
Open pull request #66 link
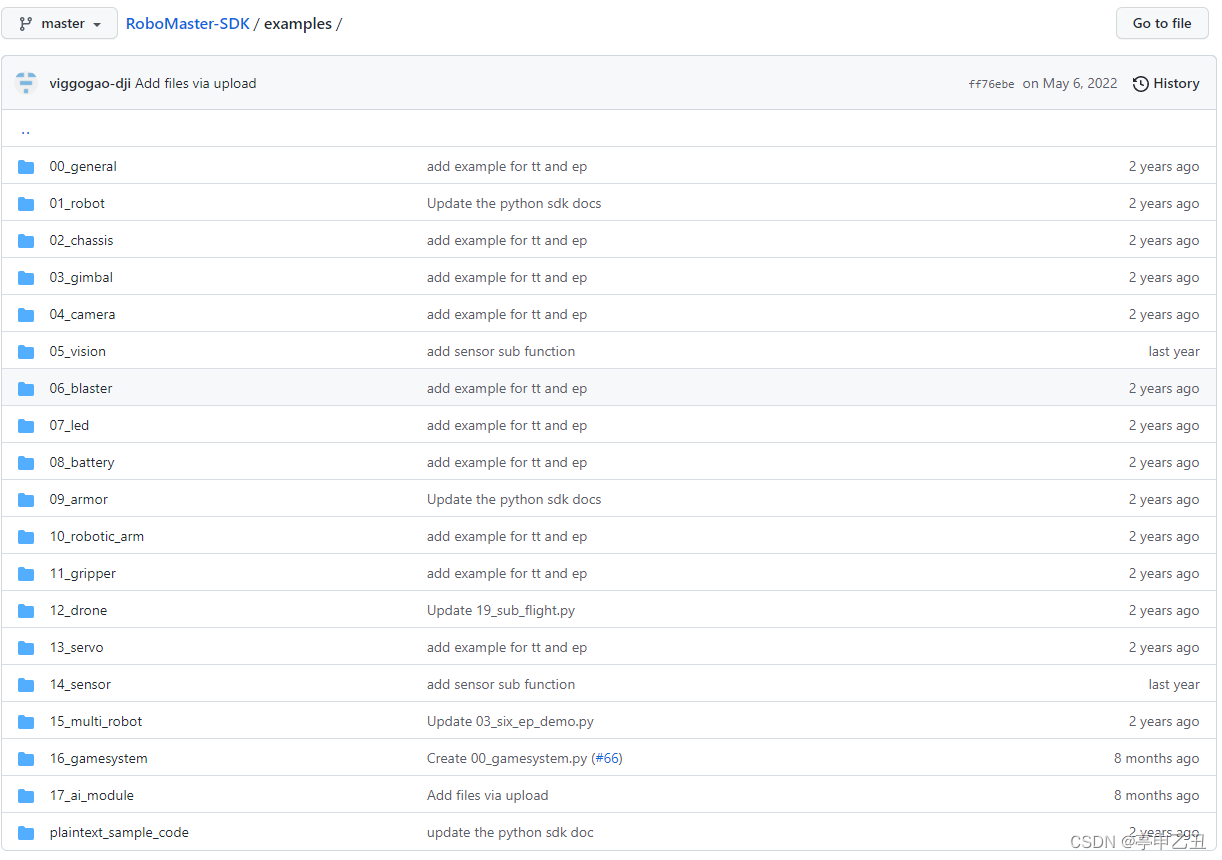(x=607, y=759)
